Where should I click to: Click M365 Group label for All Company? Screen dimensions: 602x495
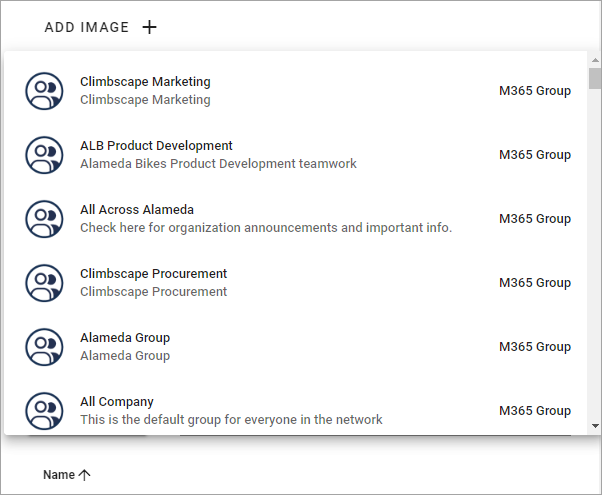(x=535, y=411)
